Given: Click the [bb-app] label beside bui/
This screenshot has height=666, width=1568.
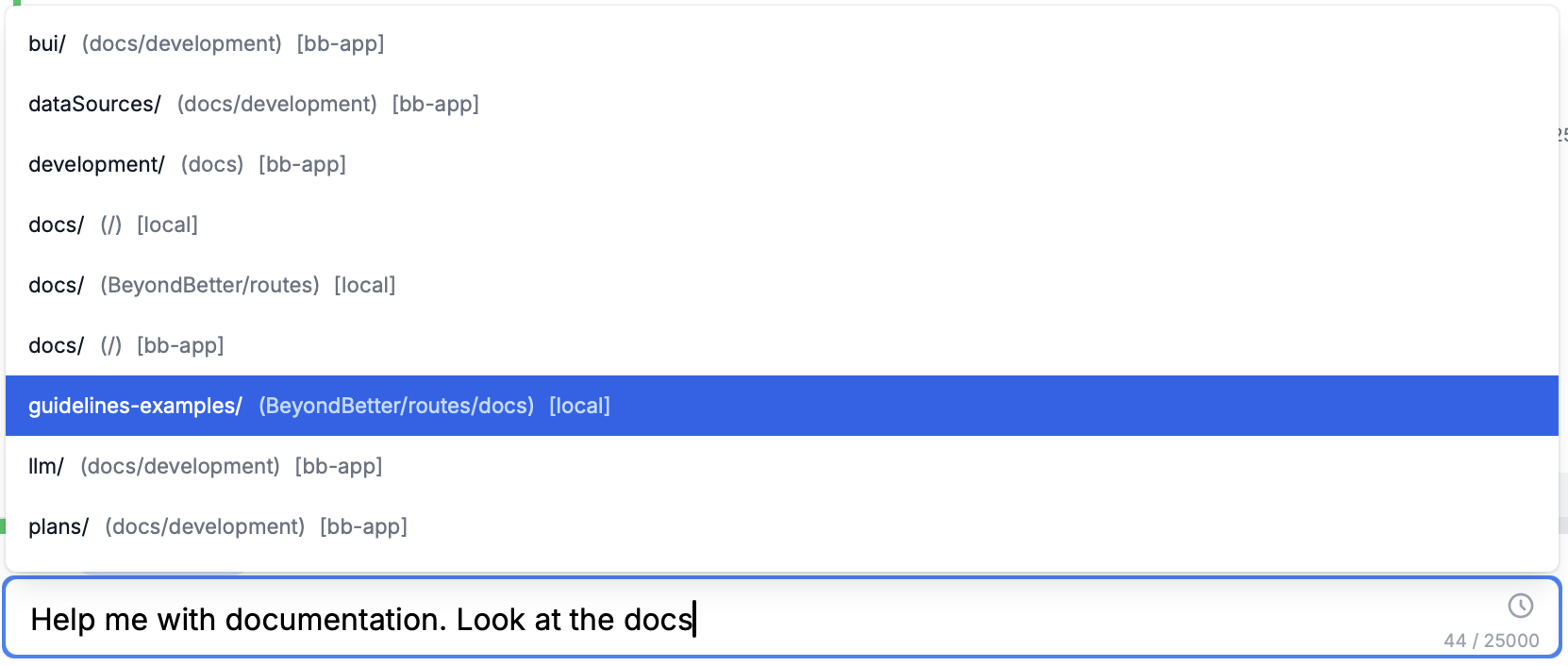Looking at the screenshot, I should pos(341,43).
